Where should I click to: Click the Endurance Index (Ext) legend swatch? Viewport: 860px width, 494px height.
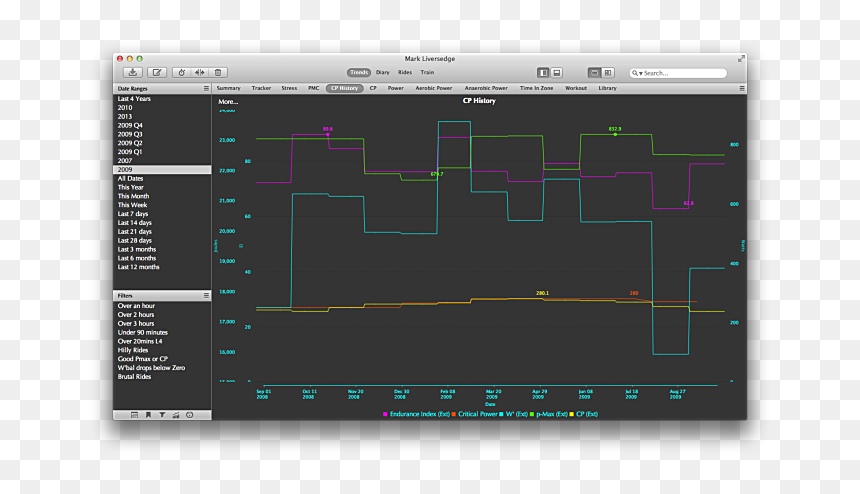point(385,414)
